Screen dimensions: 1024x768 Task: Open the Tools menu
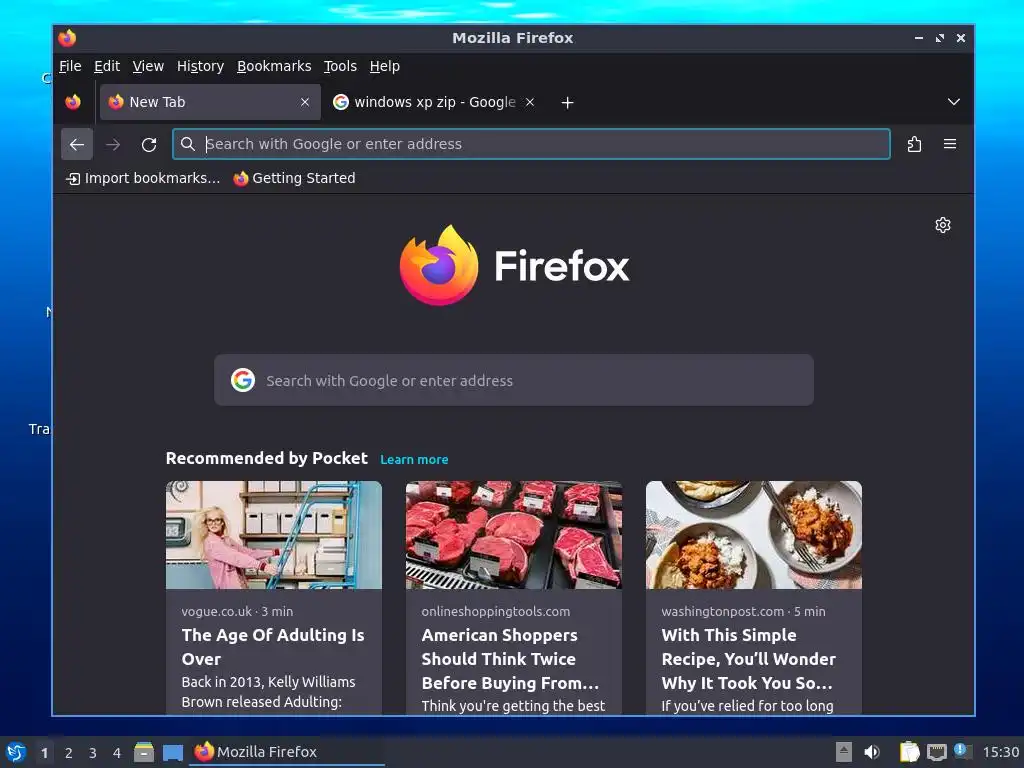click(340, 67)
